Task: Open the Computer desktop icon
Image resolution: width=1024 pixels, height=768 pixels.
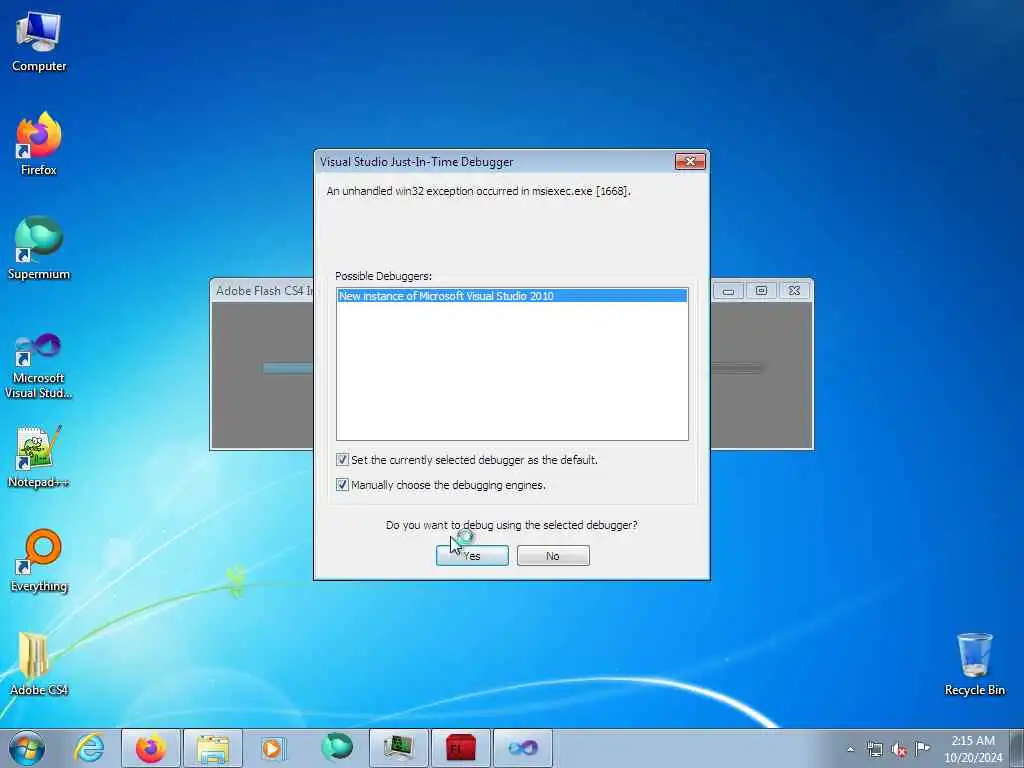Action: click(39, 42)
